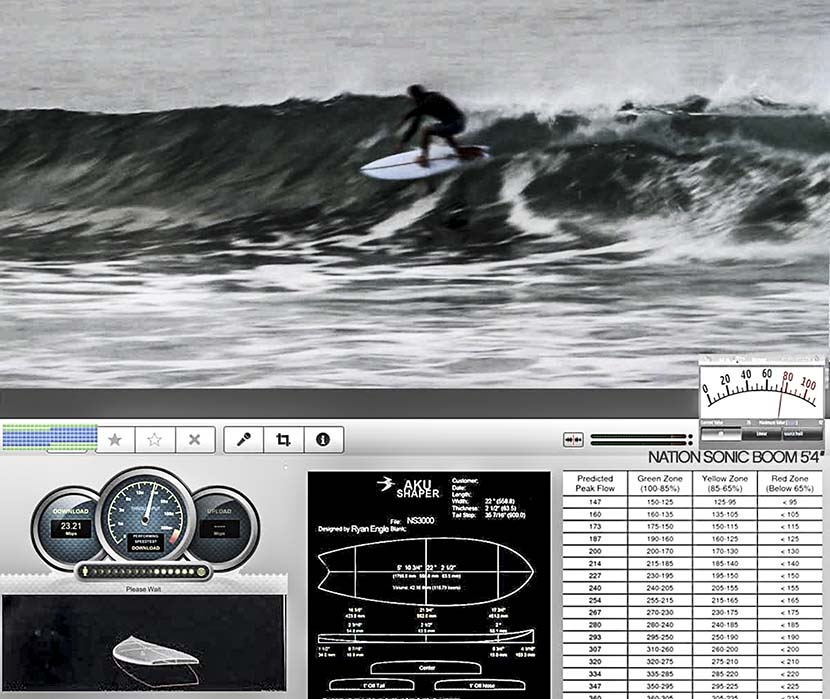Click the red zone cell < 155

click(x=790, y=588)
